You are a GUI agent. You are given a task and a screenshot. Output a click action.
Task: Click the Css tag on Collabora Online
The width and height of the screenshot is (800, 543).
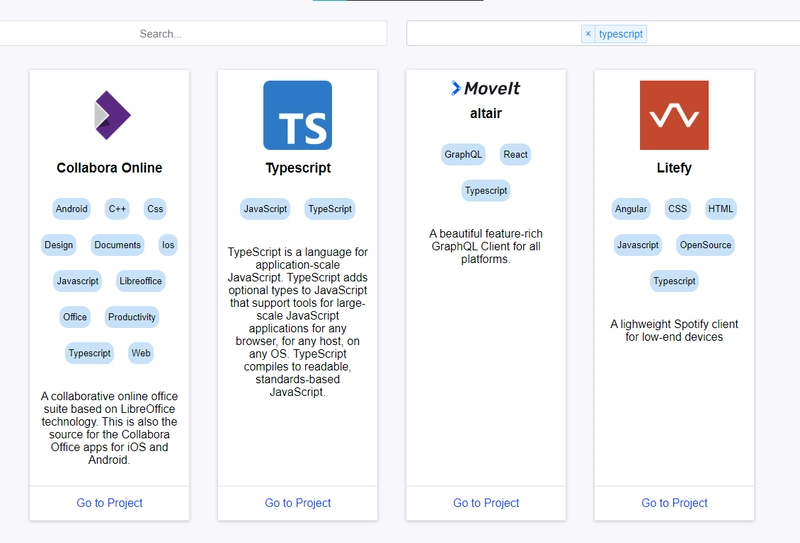pyautogui.click(x=155, y=209)
